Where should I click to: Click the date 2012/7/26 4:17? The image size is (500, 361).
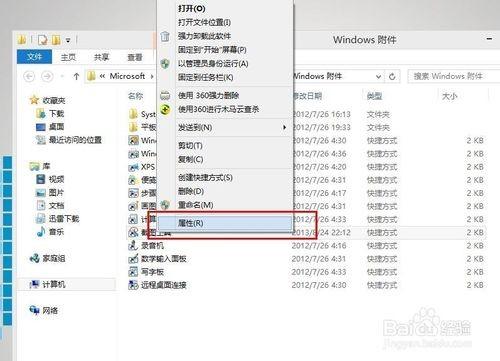319,193
